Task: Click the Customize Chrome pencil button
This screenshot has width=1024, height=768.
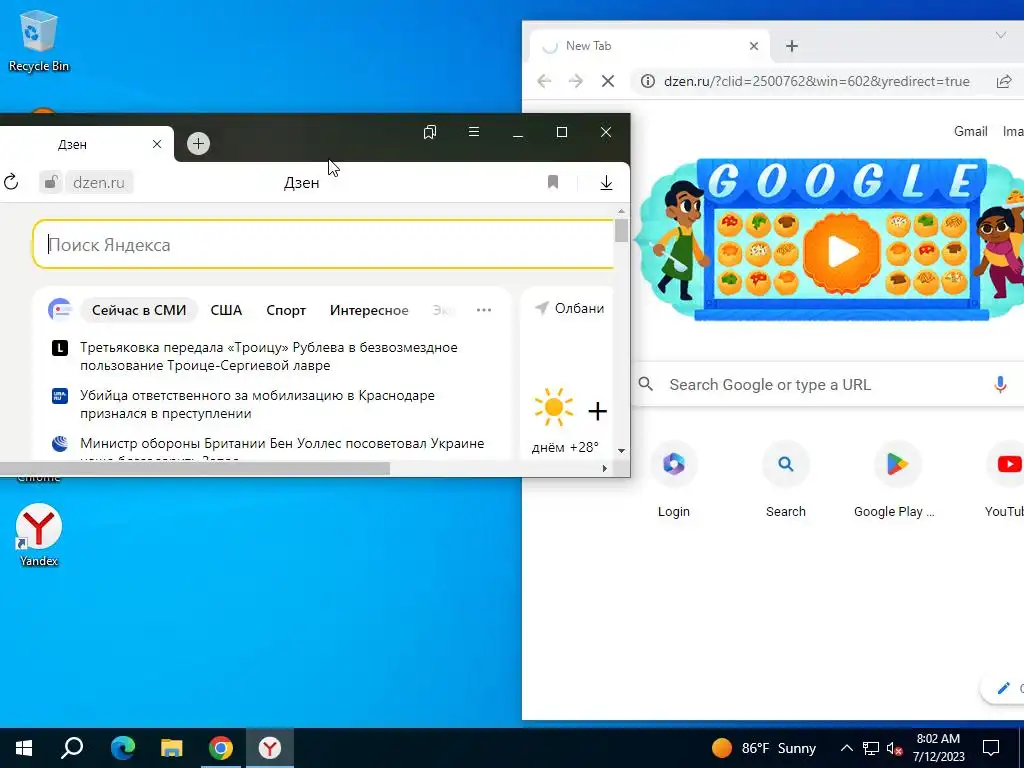Action: [x=1004, y=688]
